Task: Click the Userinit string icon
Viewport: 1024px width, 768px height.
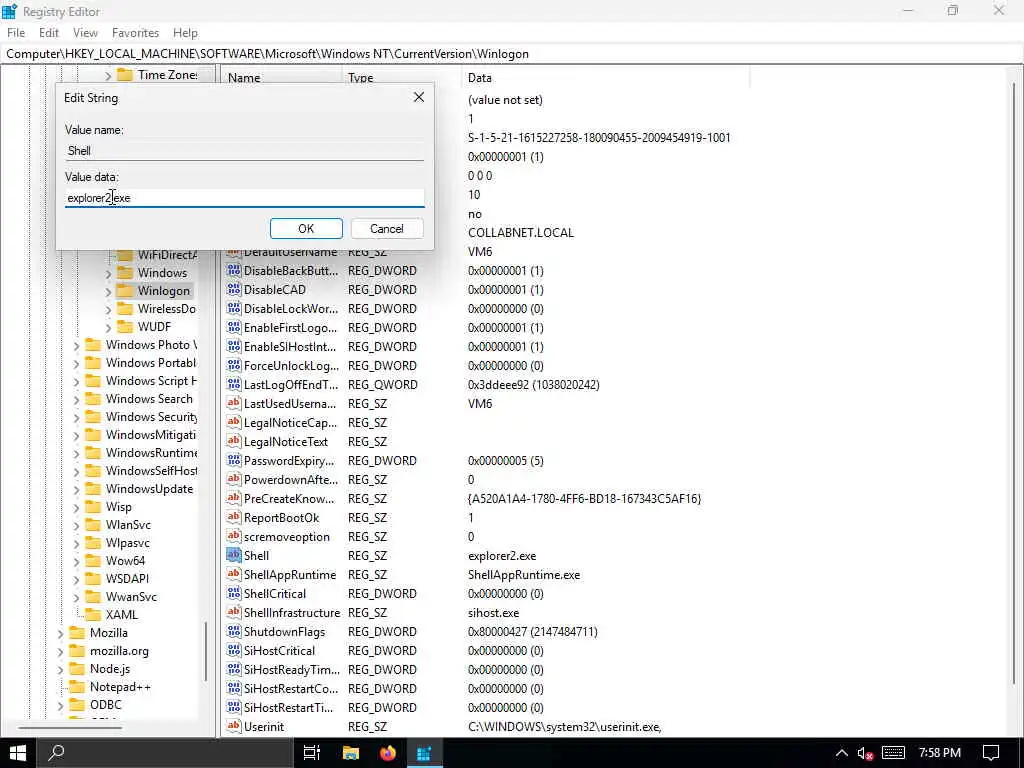Action: point(234,726)
